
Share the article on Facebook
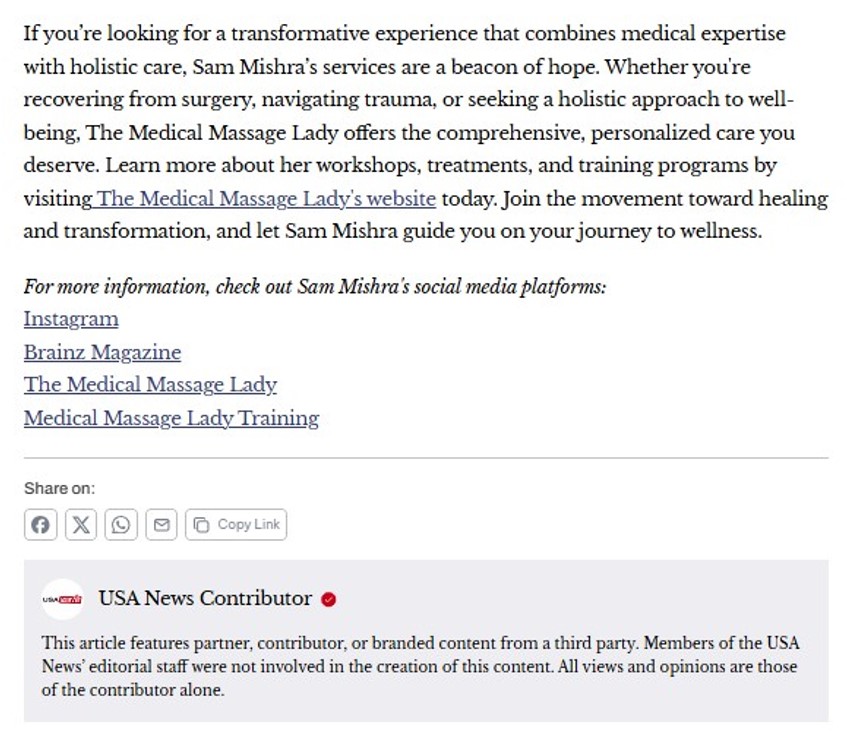(x=40, y=525)
